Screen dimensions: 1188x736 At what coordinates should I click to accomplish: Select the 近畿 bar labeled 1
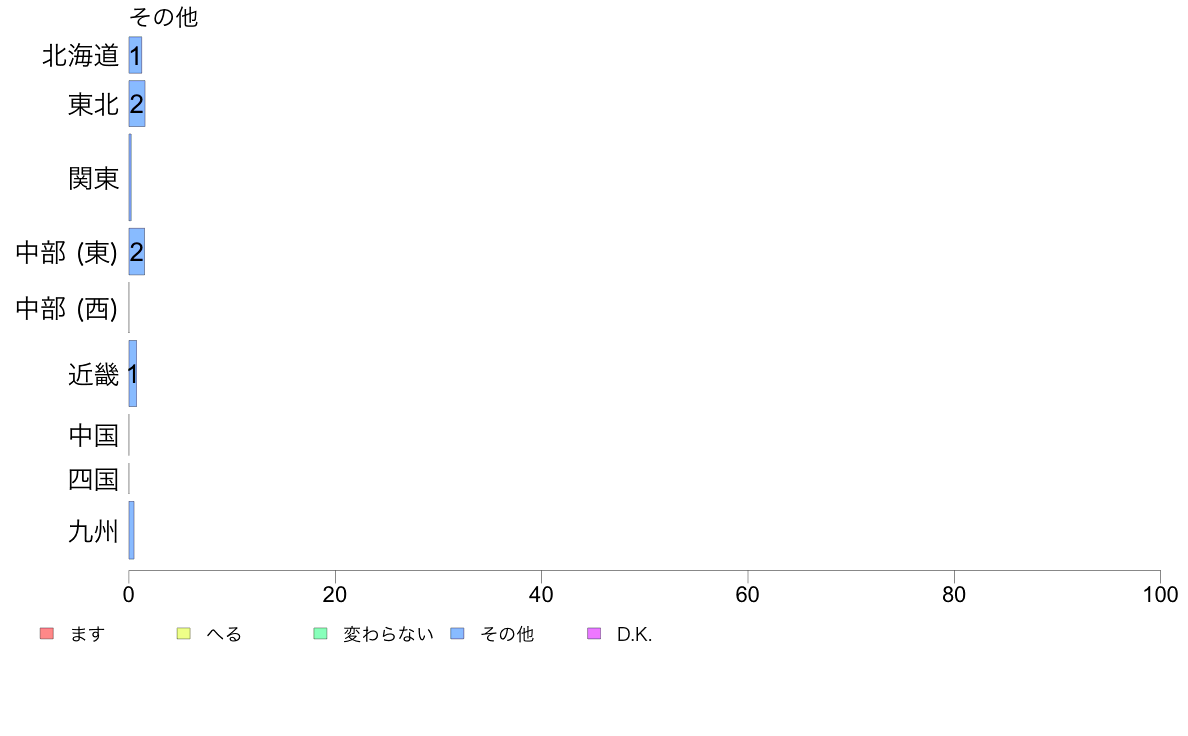133,374
